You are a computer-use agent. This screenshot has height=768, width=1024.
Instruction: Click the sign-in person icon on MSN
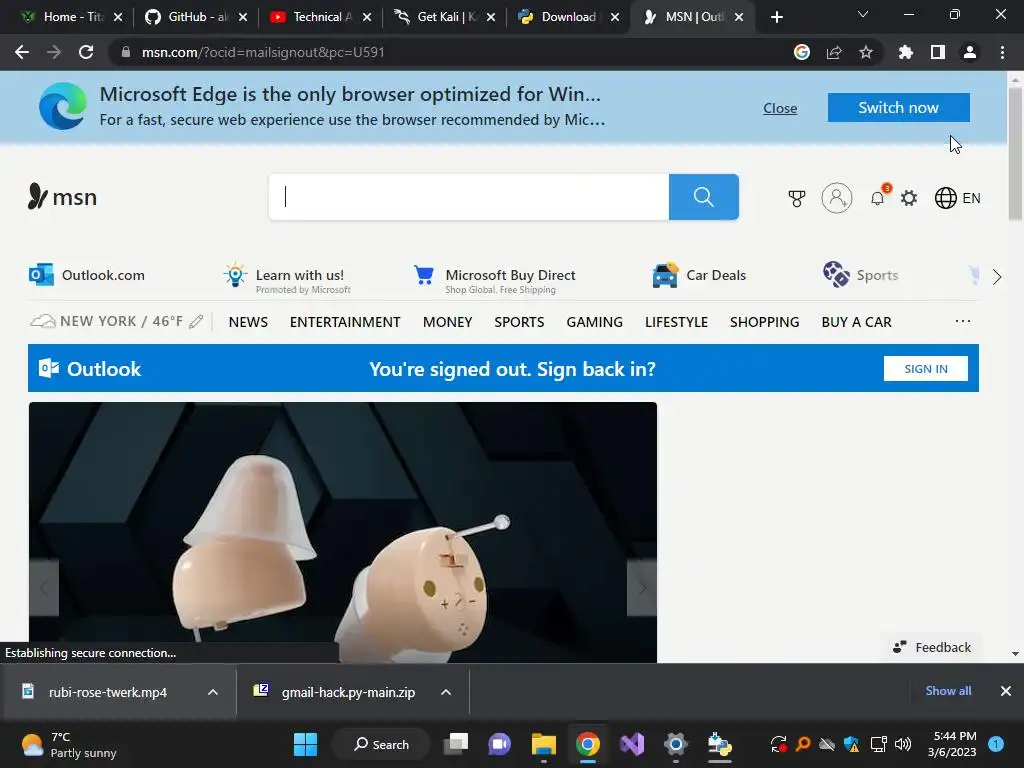pos(837,198)
